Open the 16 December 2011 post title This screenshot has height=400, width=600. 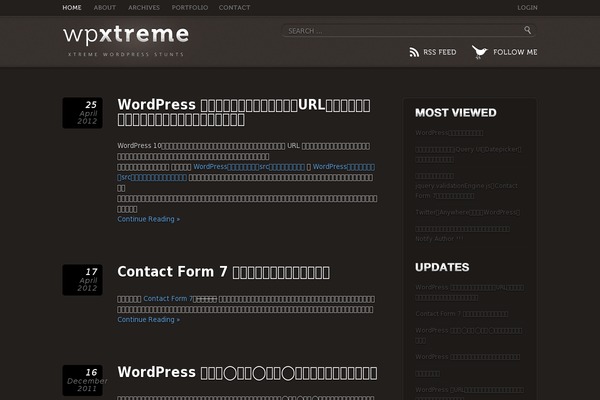click(247, 372)
